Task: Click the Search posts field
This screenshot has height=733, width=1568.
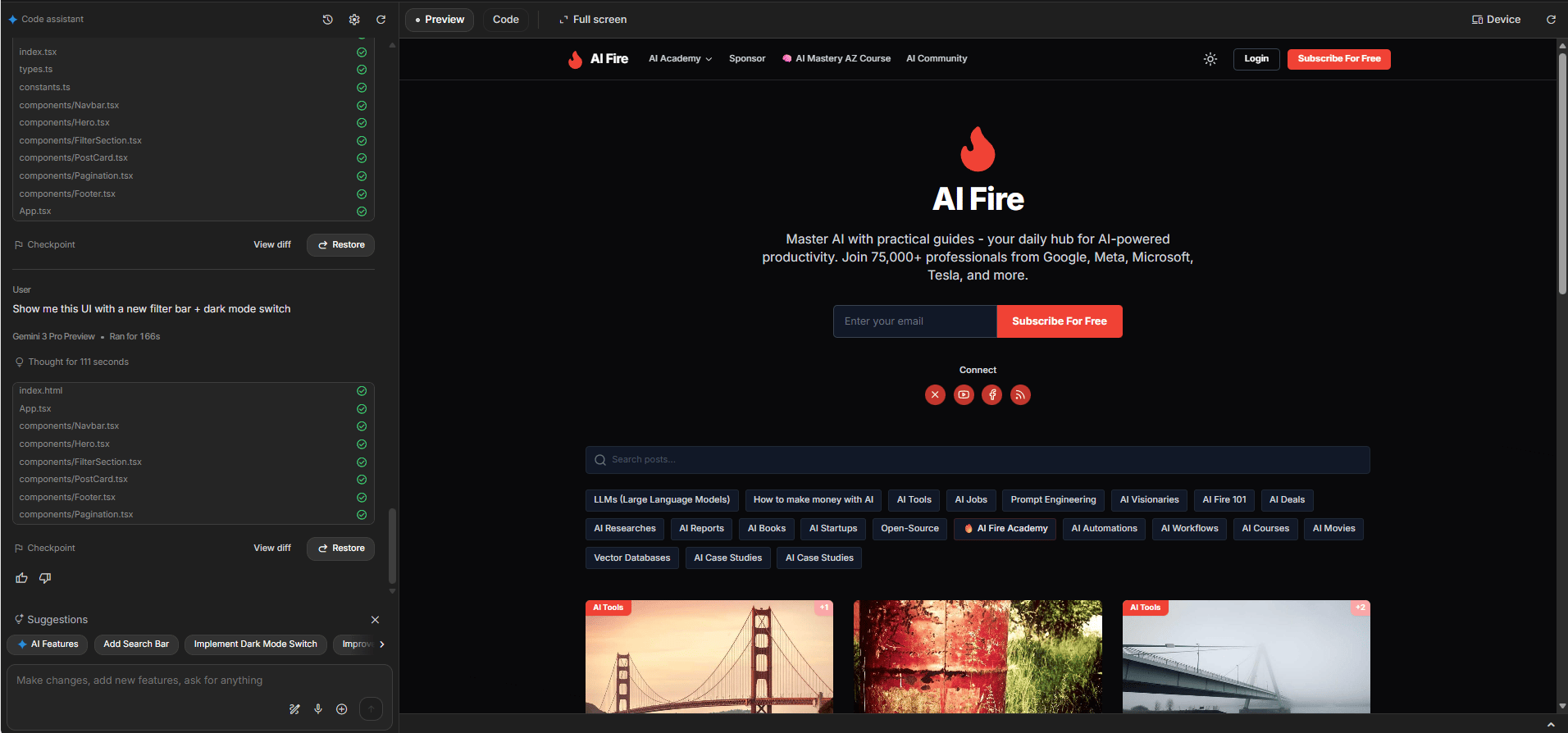Action: pos(978,460)
